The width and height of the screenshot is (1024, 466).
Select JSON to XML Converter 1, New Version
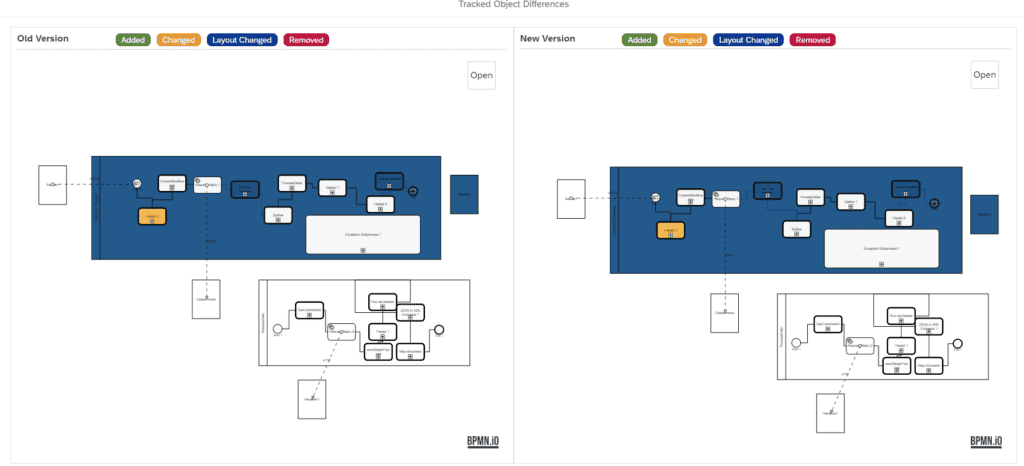click(928, 326)
